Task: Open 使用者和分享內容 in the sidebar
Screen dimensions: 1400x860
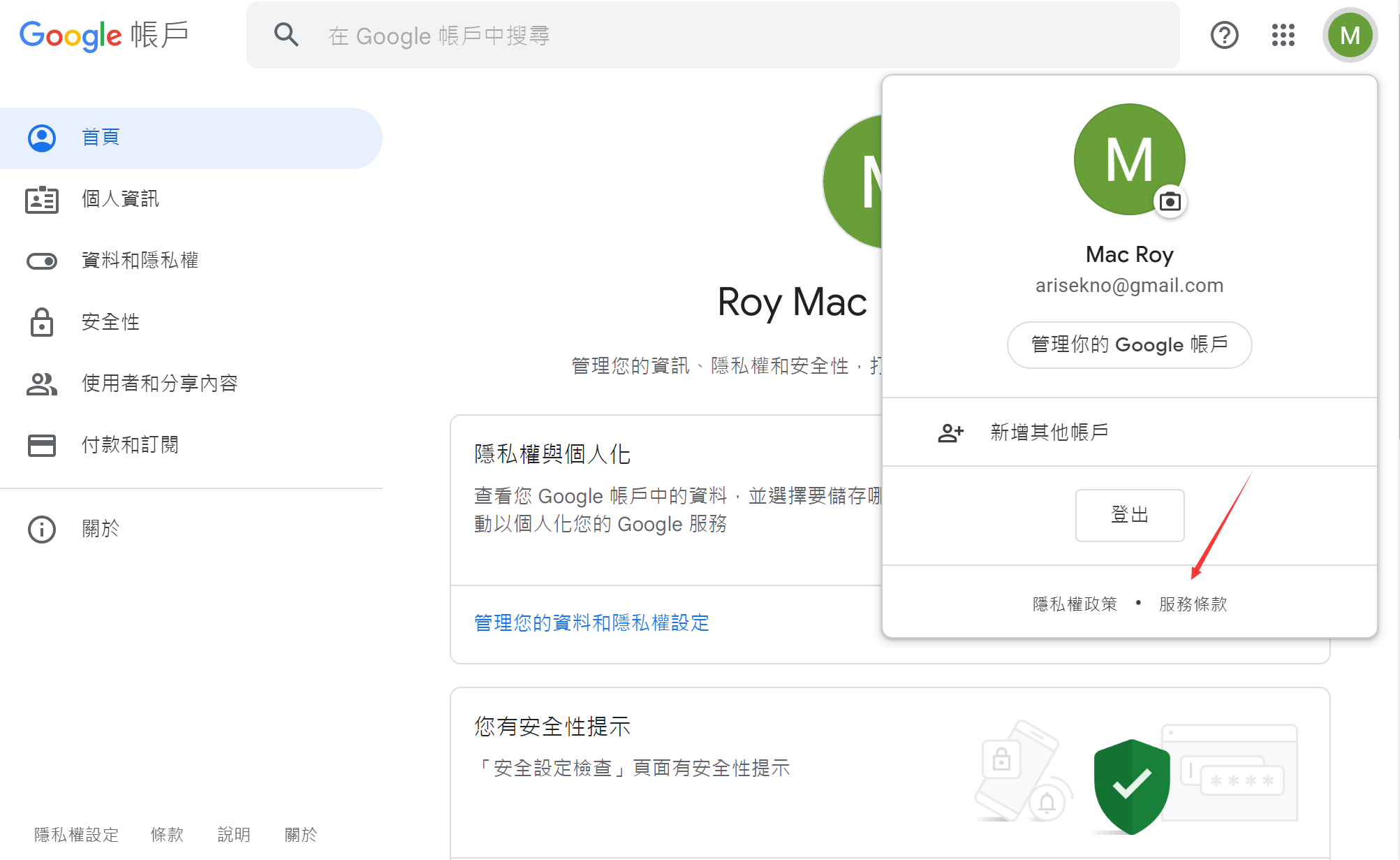Action: (x=191, y=384)
